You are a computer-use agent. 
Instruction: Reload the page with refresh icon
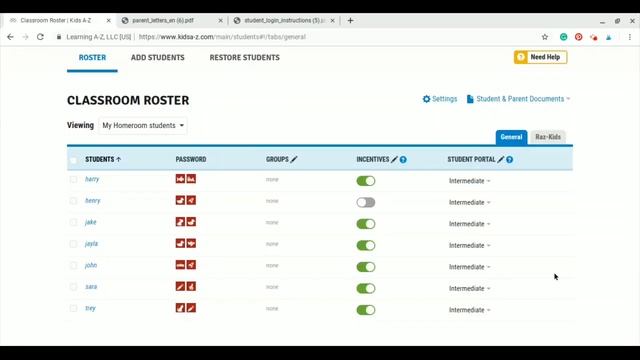[40, 37]
